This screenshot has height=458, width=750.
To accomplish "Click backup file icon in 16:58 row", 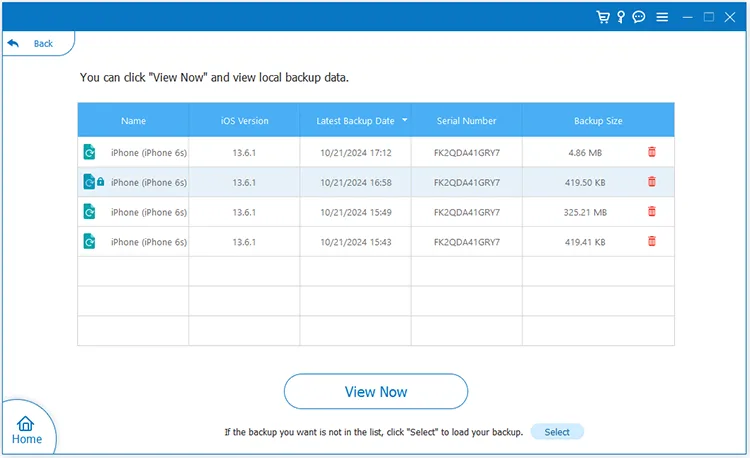I will (89, 182).
